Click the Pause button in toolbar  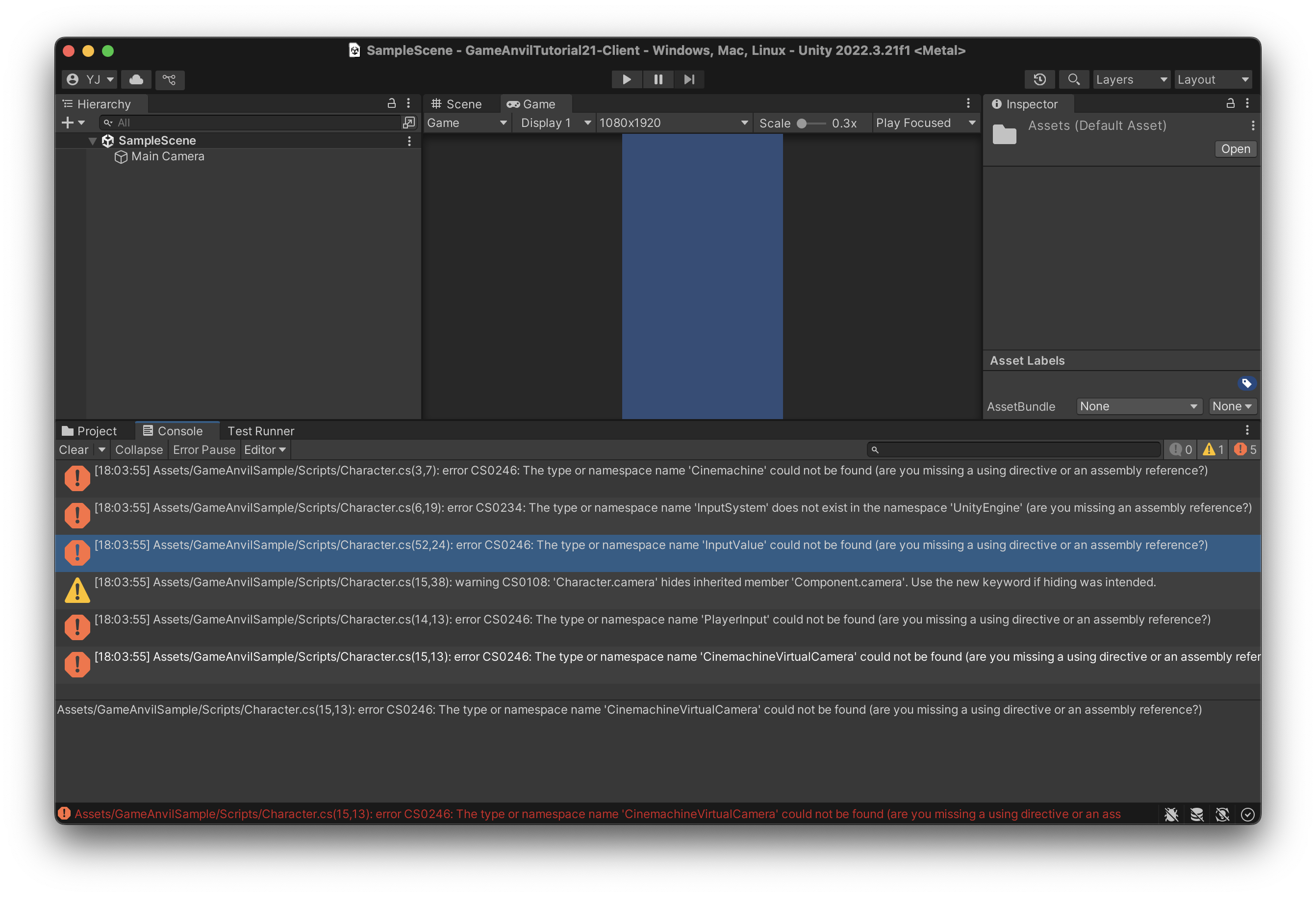point(658,79)
